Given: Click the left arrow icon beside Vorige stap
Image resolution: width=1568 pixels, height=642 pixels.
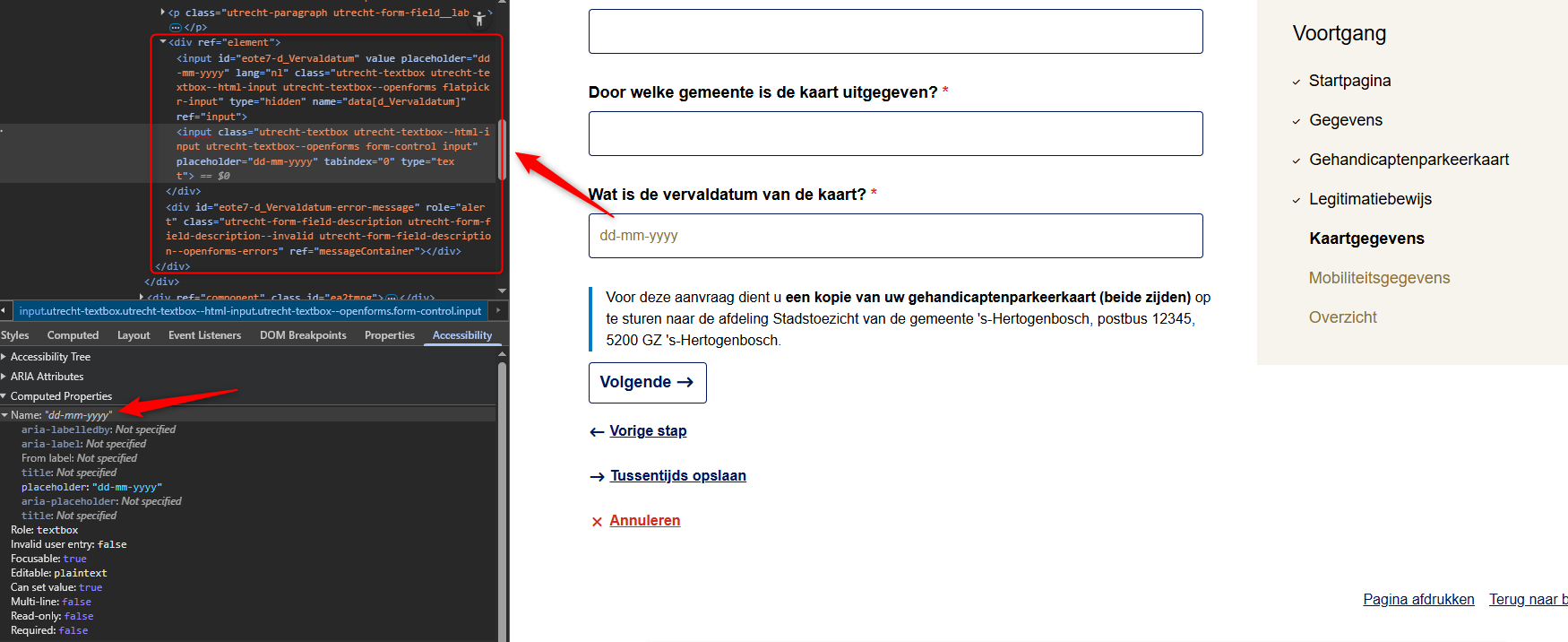Looking at the screenshot, I should (597, 432).
